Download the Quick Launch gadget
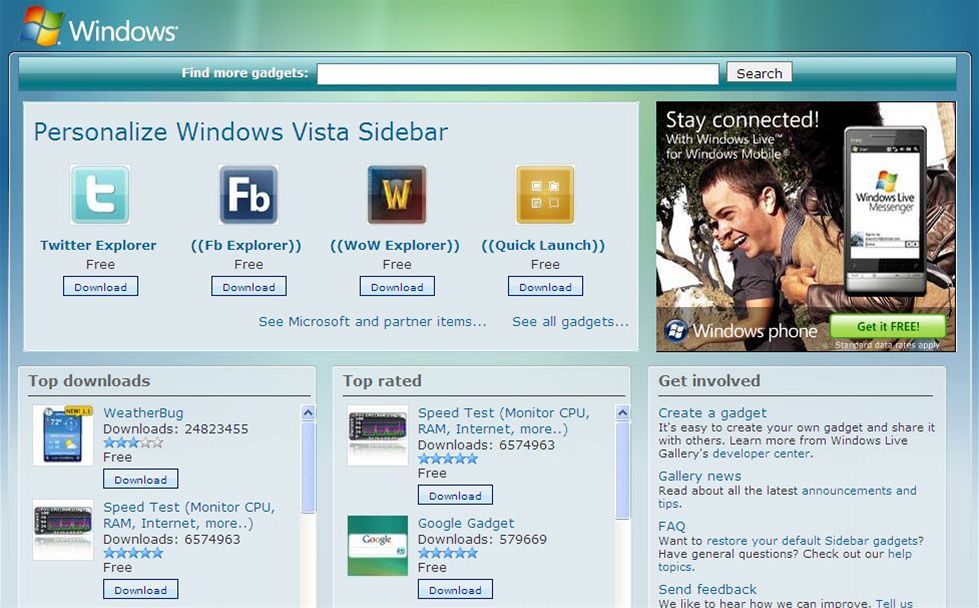The height and width of the screenshot is (608, 979). 545,287
